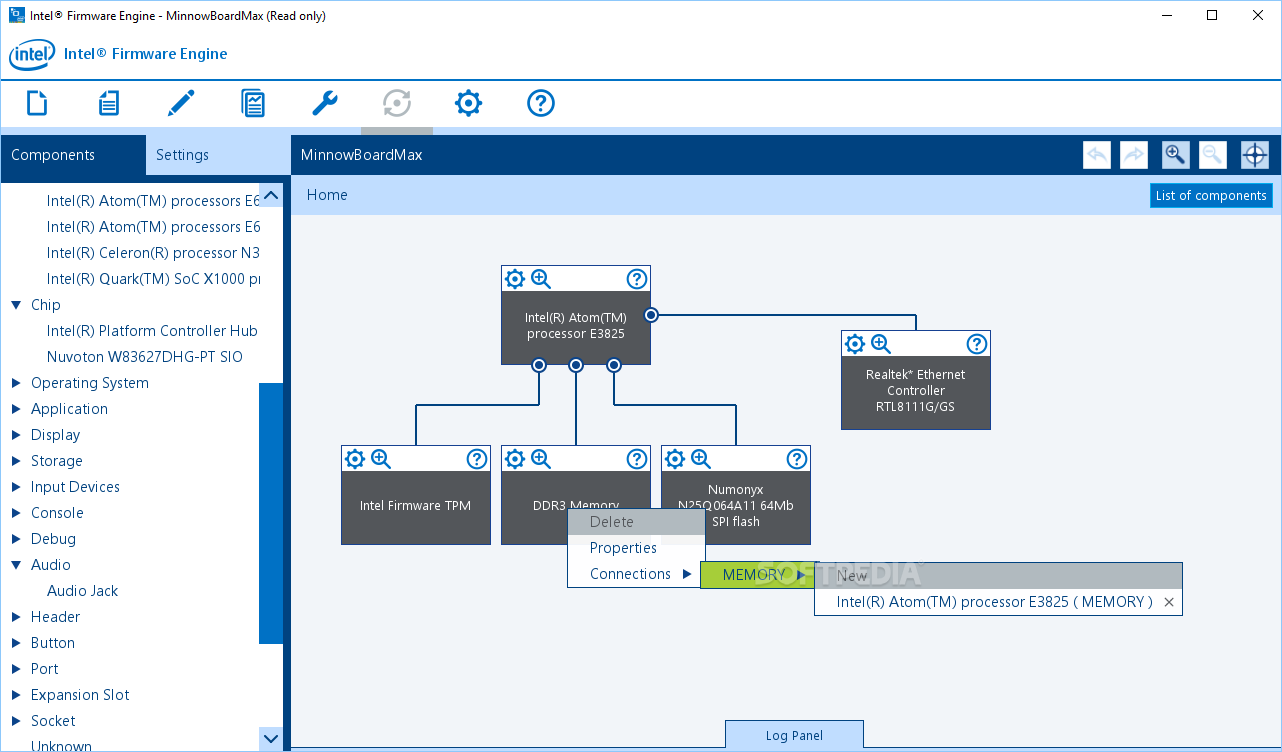Viewport: 1282px width, 752px height.
Task: Show help for the Numonyx SPI flash block
Action: tap(797, 459)
